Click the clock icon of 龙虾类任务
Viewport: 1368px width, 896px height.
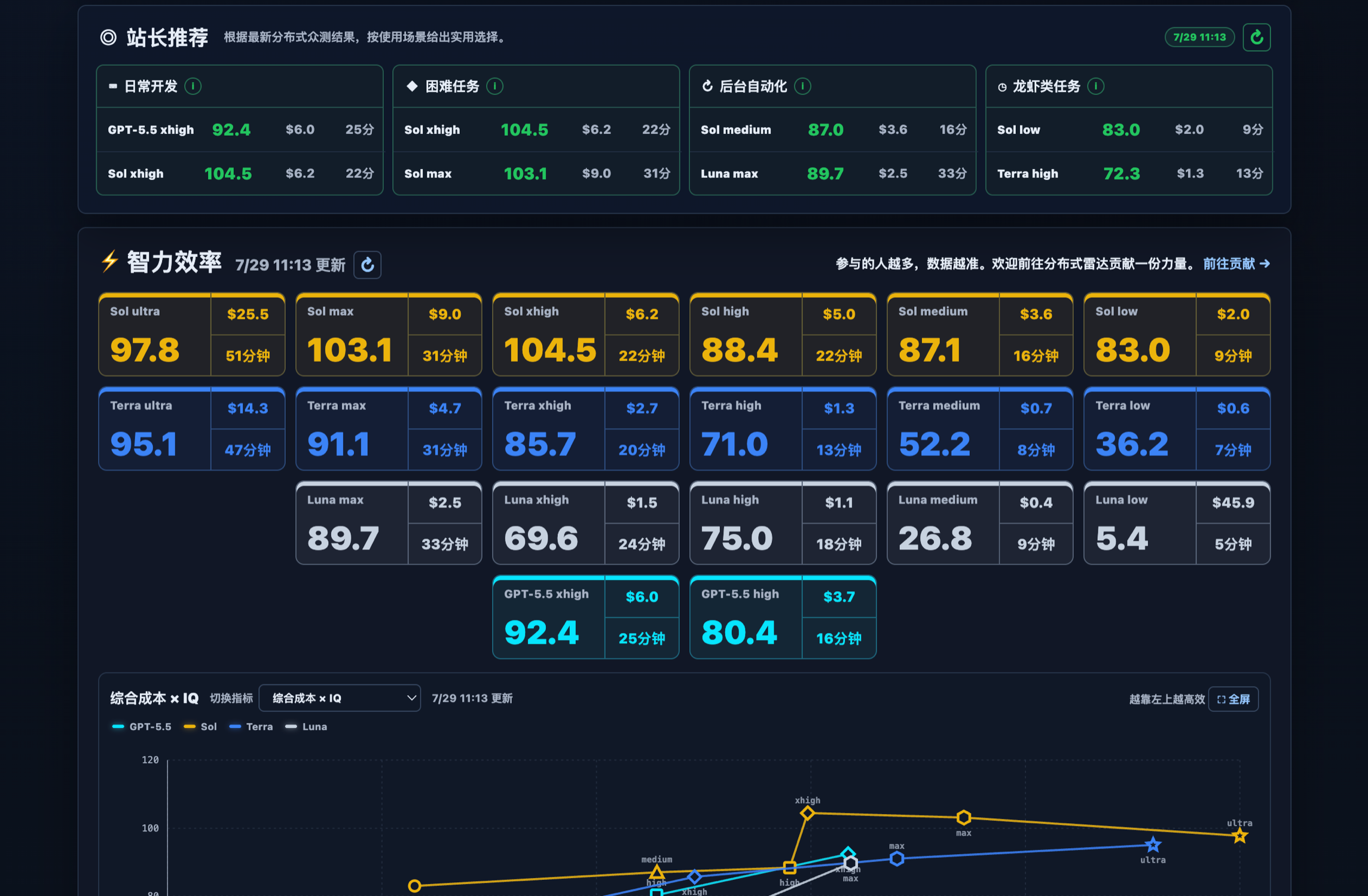1002,87
